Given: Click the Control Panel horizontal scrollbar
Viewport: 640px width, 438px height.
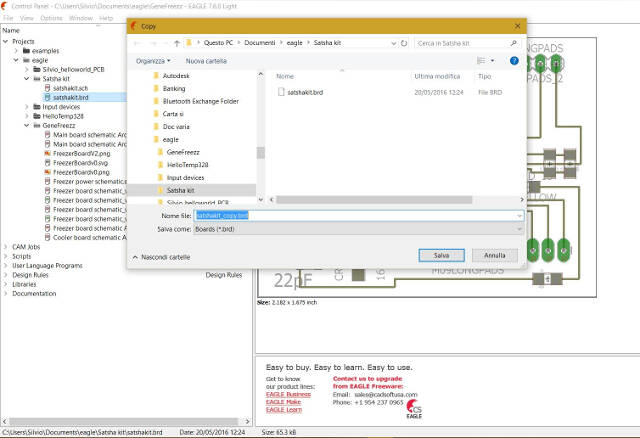Looking at the screenshot, I should [123, 421].
